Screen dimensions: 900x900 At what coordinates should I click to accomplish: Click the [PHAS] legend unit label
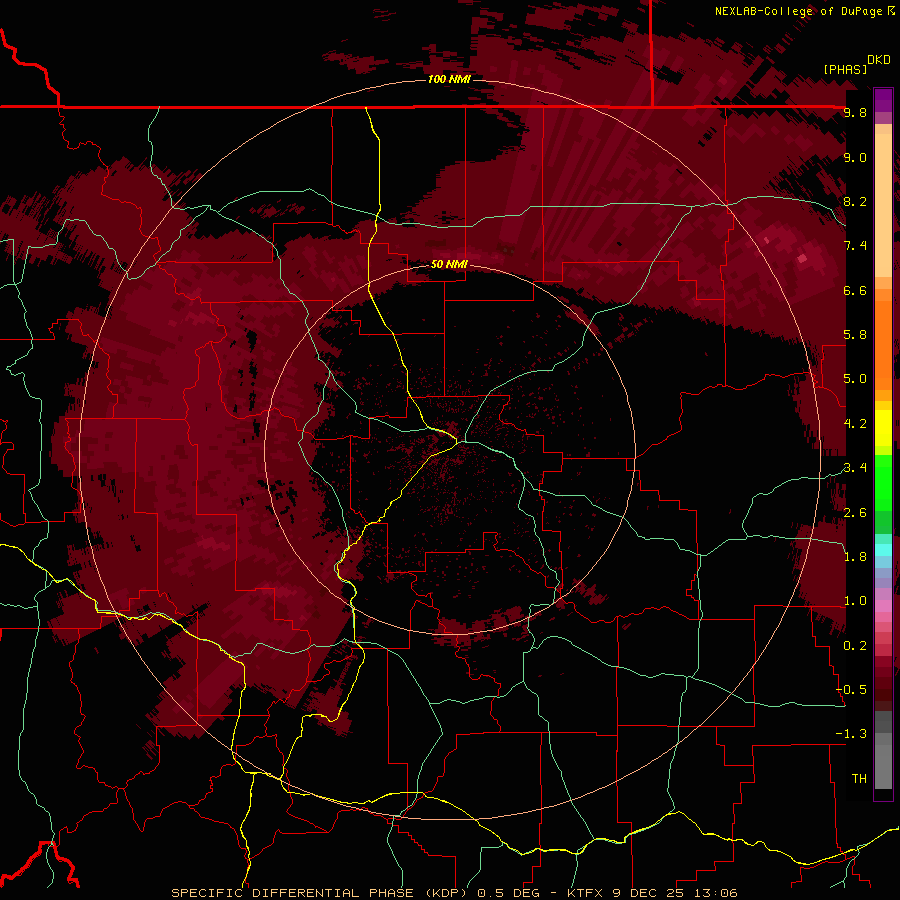tap(845, 69)
